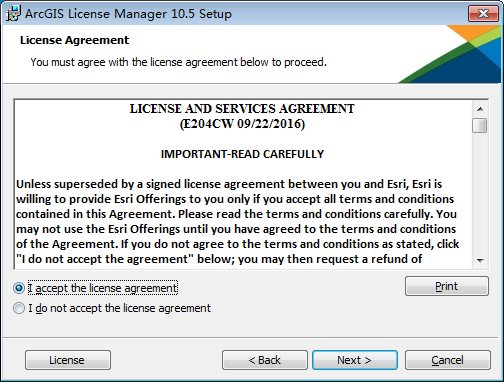Screen dimensions: 504x382
Task: Click the installer icon in the title bar
Action: click(x=13, y=13)
